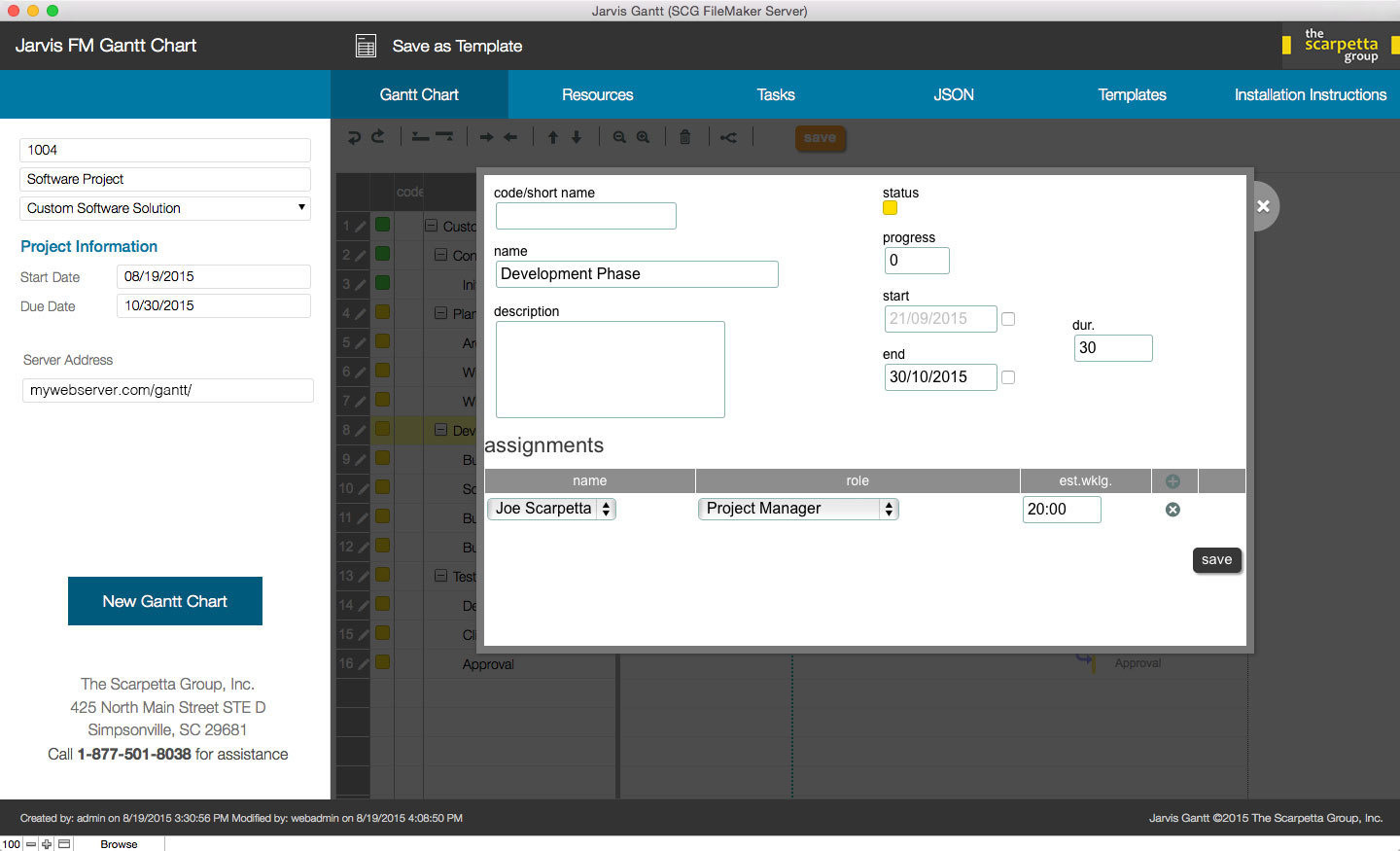Move task up with the up arrow icon

[x=553, y=137]
